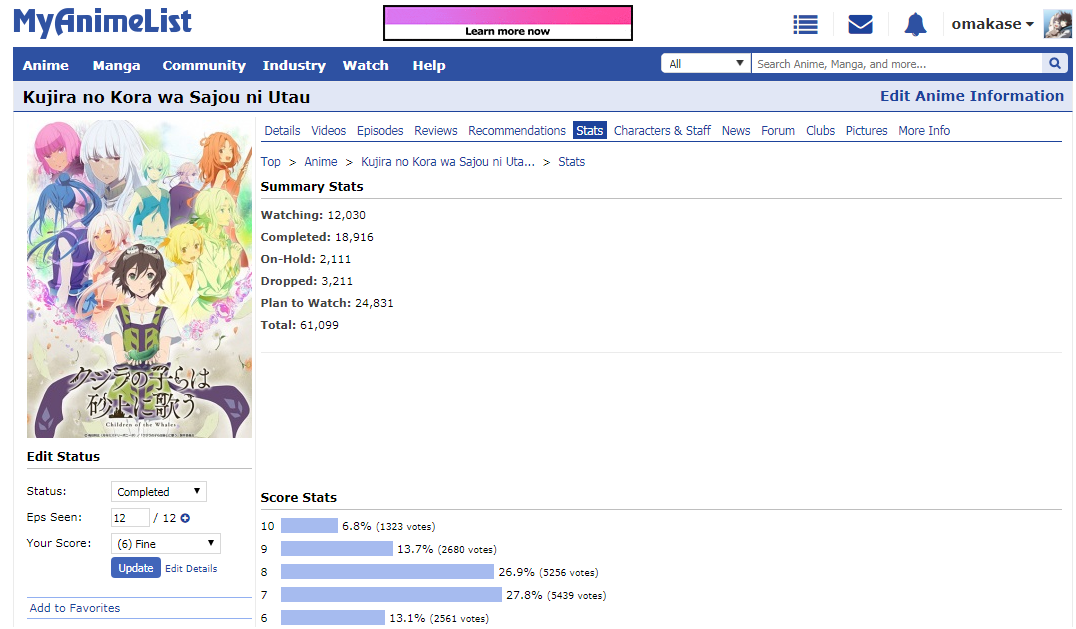Click the Completed: 18,916 stat

(317, 237)
